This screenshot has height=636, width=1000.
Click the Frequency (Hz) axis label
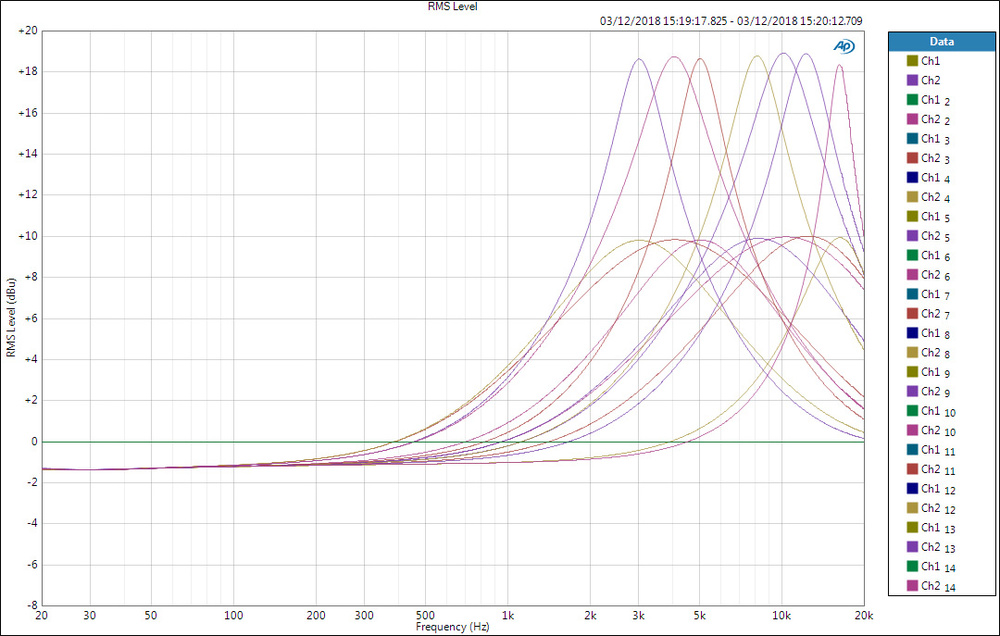453,627
